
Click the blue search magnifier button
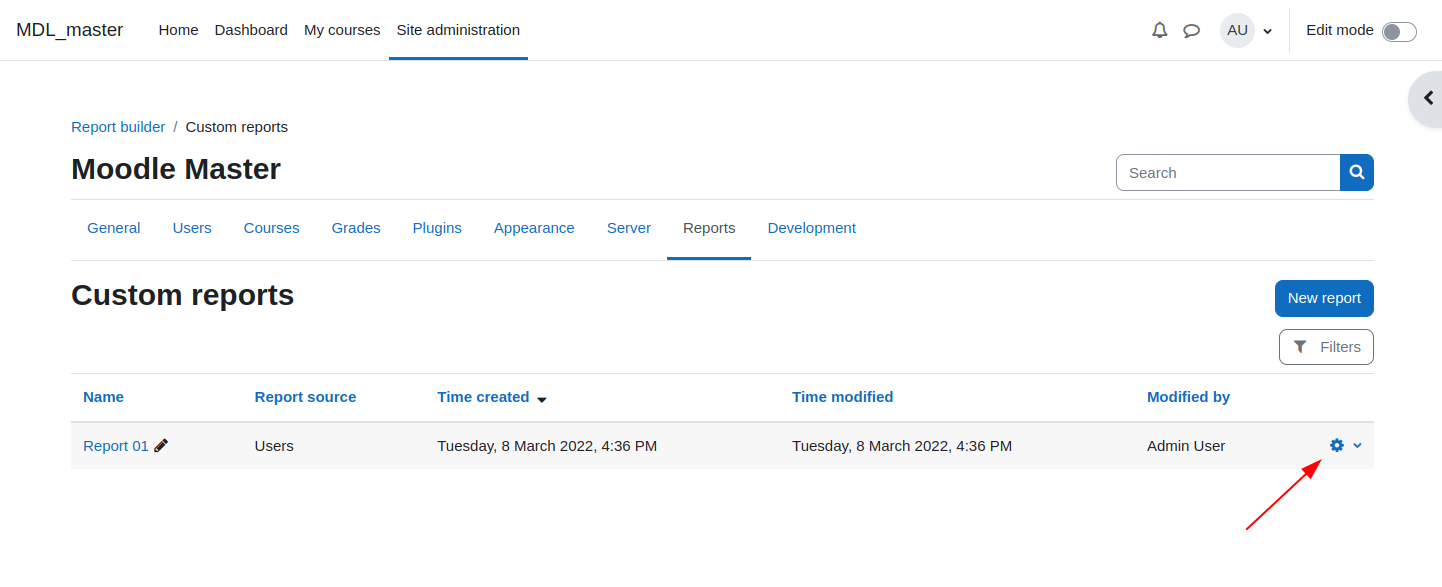[1357, 172]
